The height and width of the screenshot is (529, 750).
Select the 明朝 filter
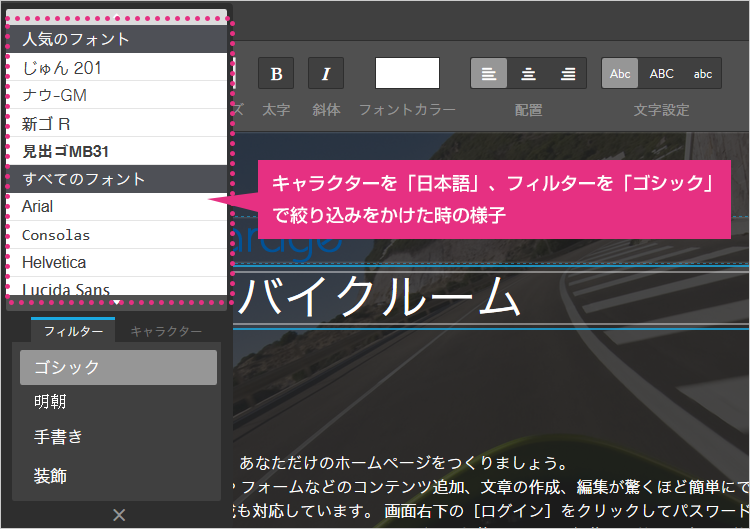118,402
